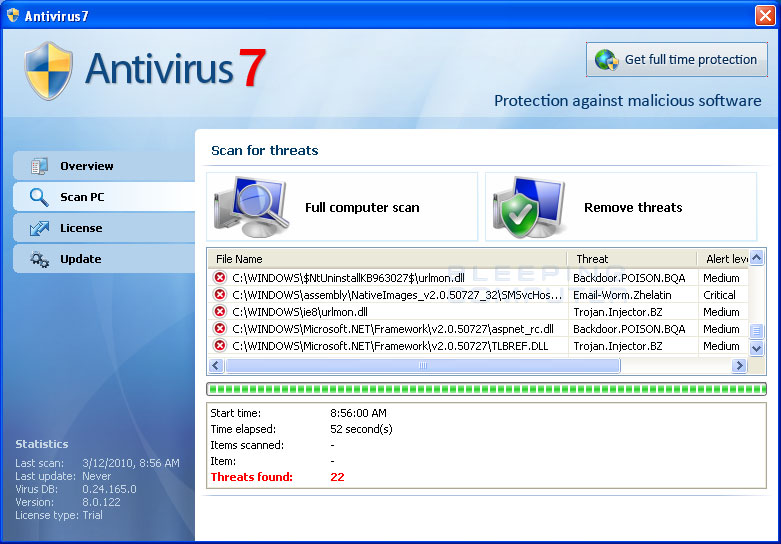Click Backdoor.POISON.BQA threat for aspnet_rc.dll
Viewport: 781px width, 544px height.
(x=629, y=329)
